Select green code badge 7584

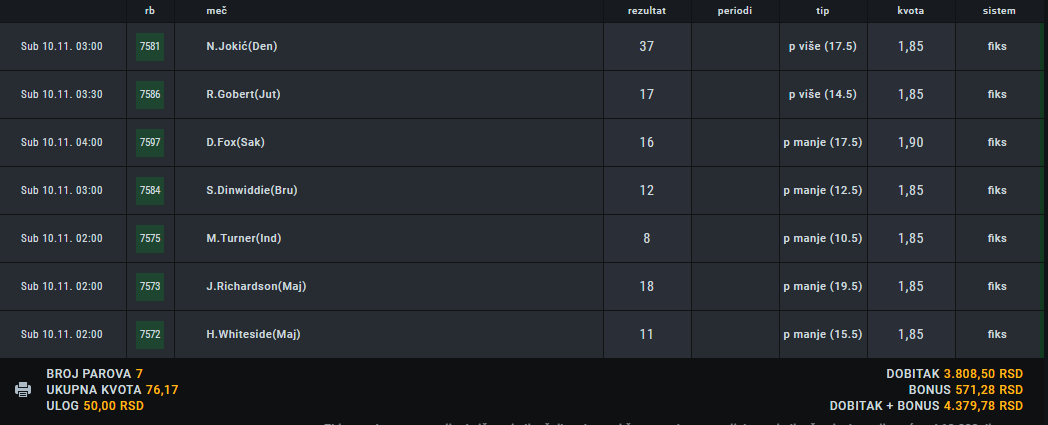(150, 190)
